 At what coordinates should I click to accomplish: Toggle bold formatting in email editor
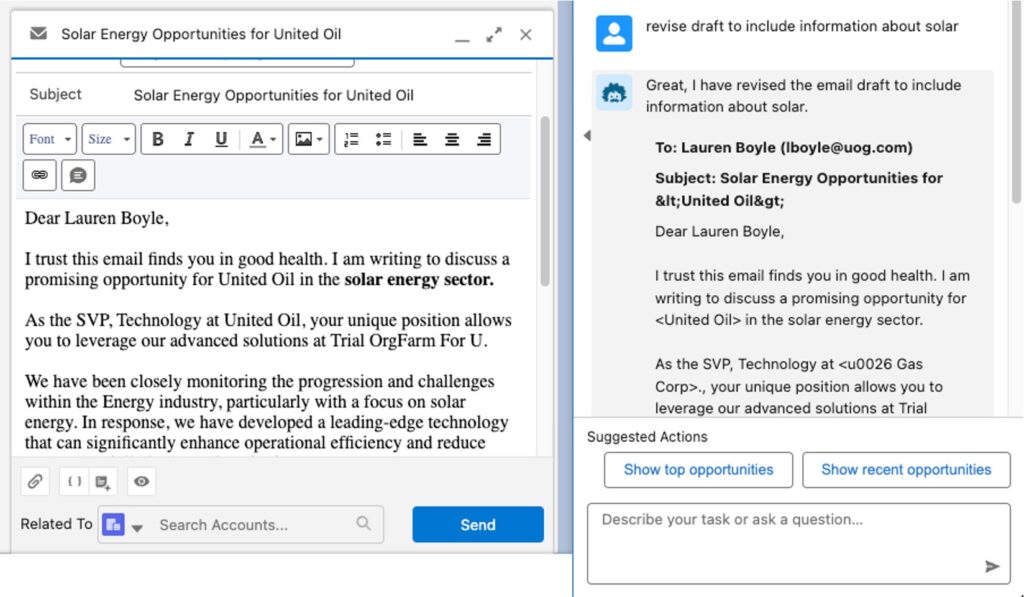tap(157, 139)
